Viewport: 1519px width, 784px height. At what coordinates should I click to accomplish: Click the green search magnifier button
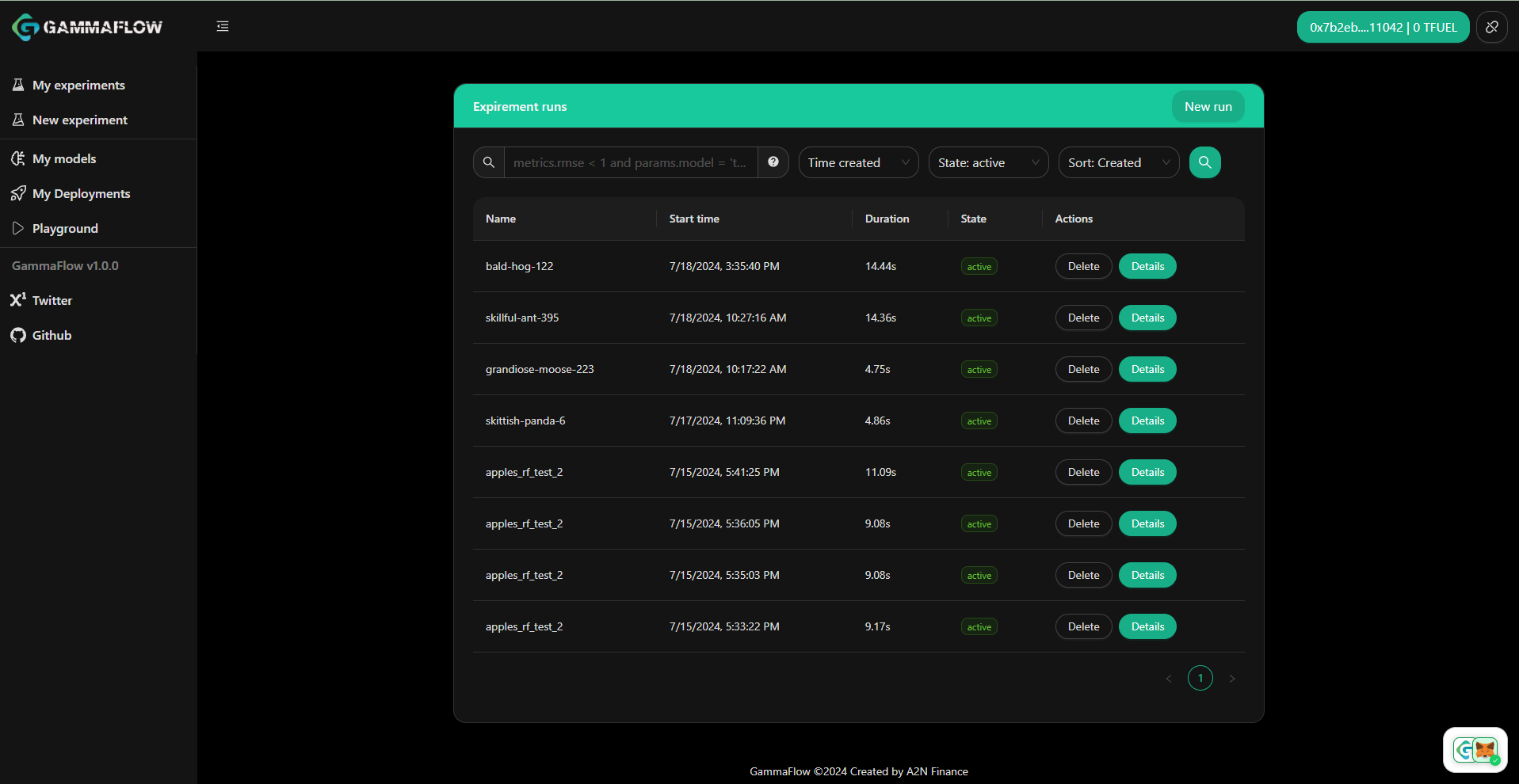pos(1204,162)
